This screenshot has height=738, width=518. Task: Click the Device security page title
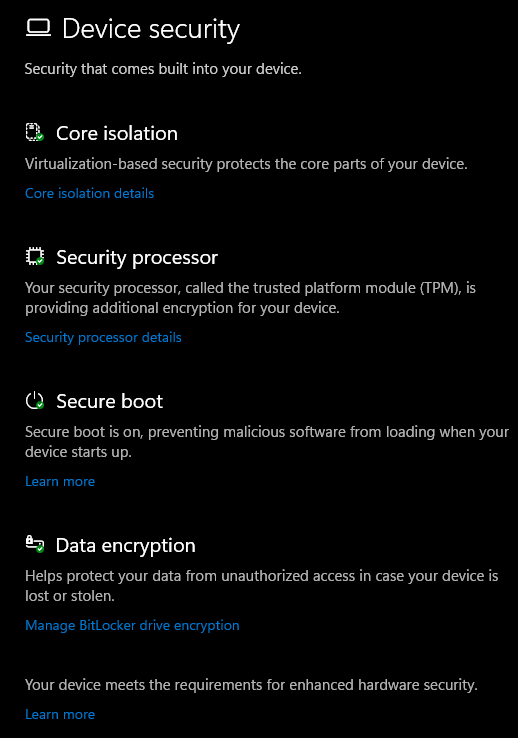[151, 29]
